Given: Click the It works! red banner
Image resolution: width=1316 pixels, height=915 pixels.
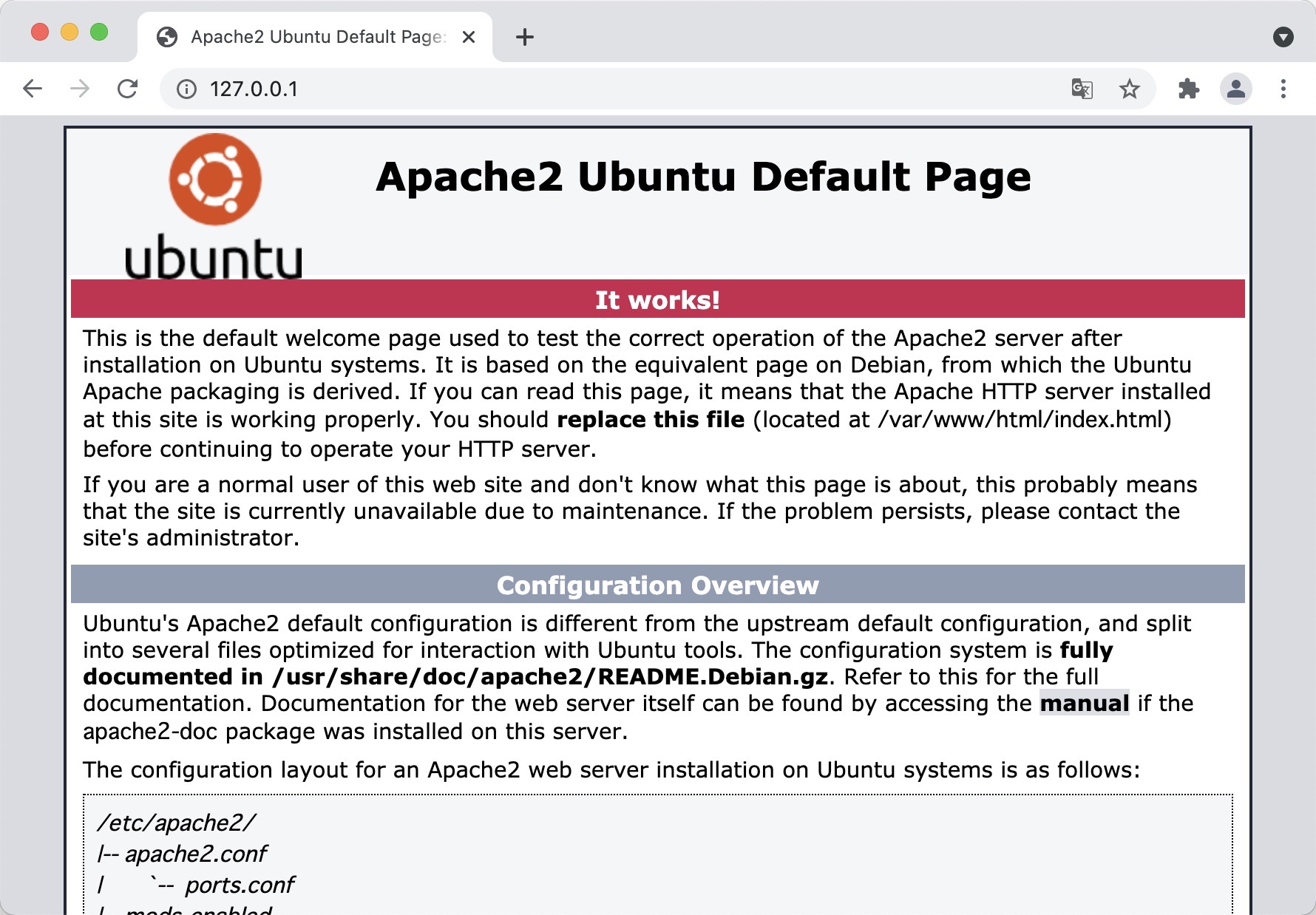Looking at the screenshot, I should point(657,300).
